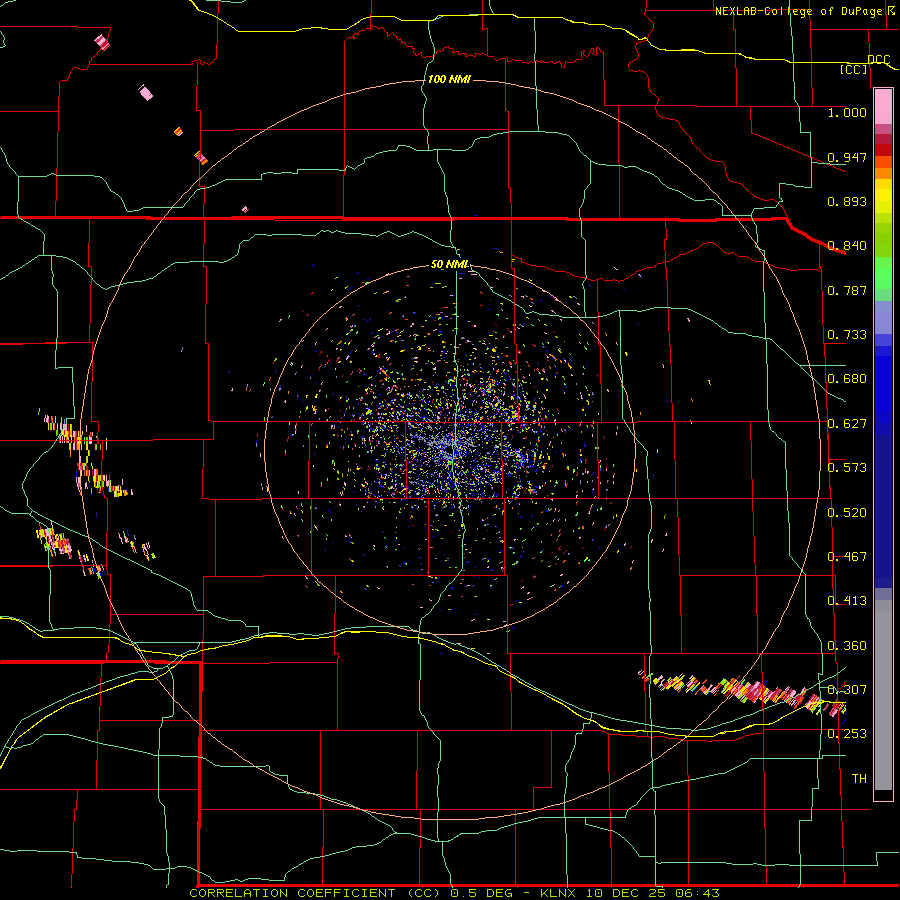The width and height of the screenshot is (900, 900).
Task: Click the [CC] units label
Action: pos(854,69)
